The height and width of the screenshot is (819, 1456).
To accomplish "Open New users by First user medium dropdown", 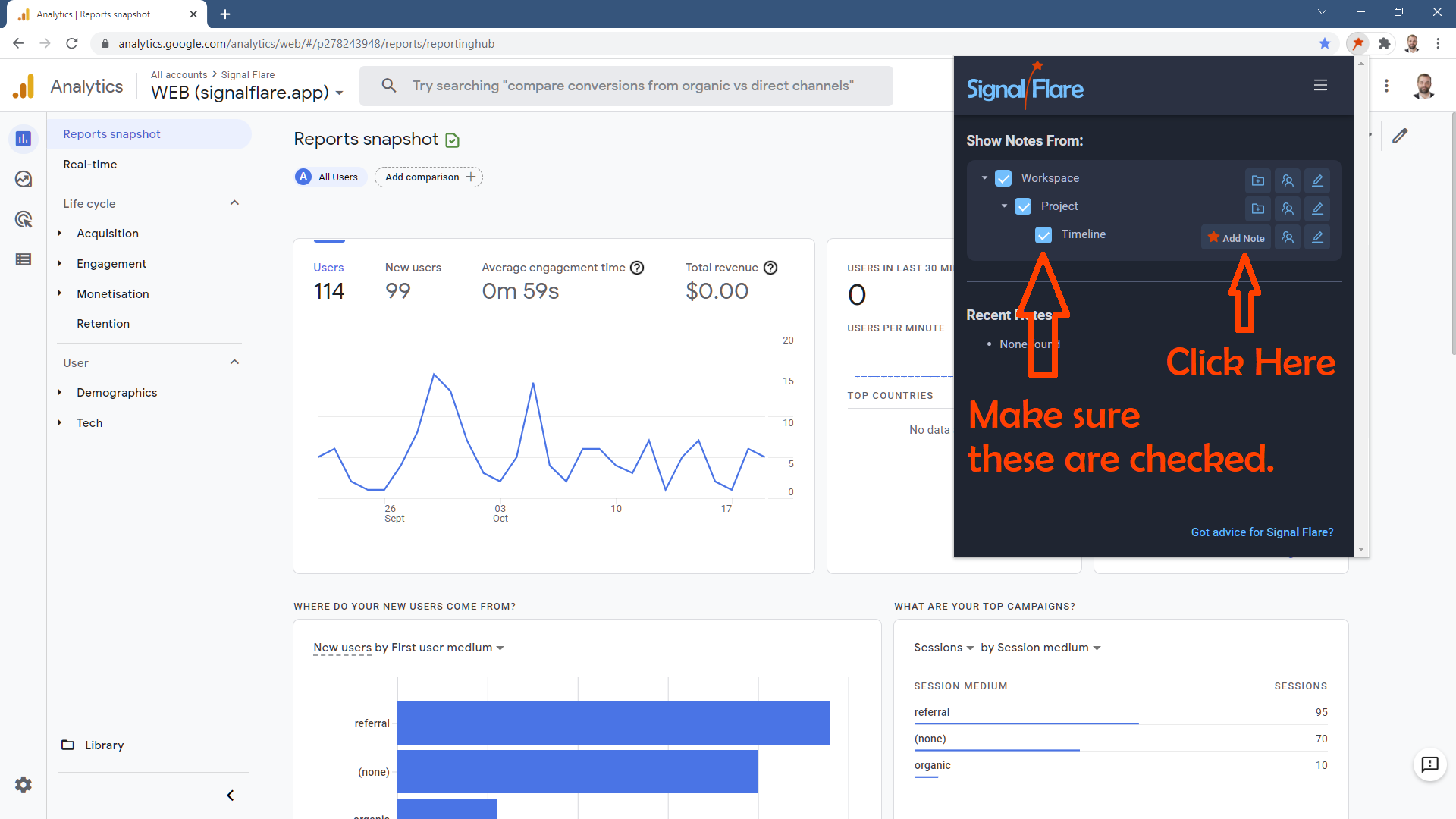I will (409, 648).
